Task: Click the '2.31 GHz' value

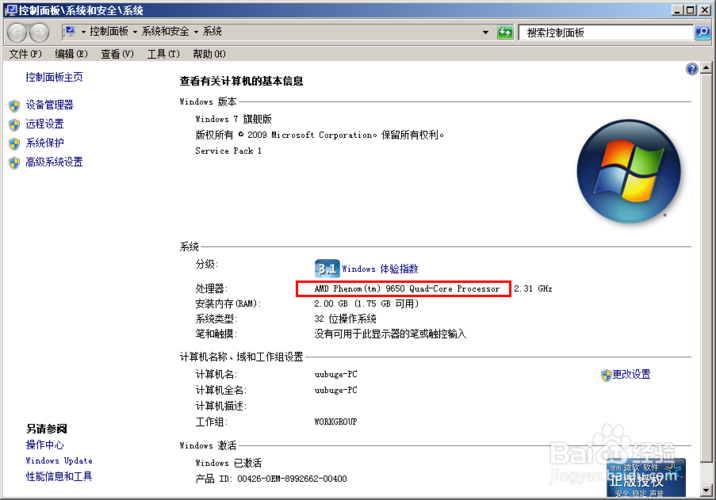Action: (x=533, y=289)
